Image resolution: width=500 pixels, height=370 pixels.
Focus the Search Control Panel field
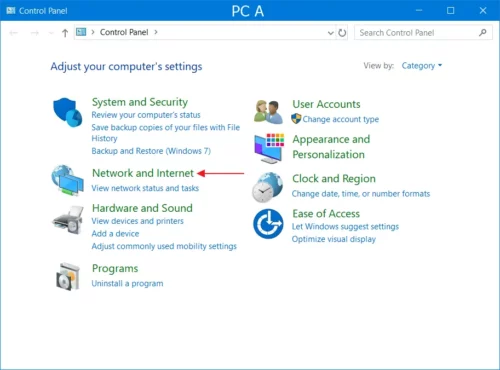click(423, 33)
